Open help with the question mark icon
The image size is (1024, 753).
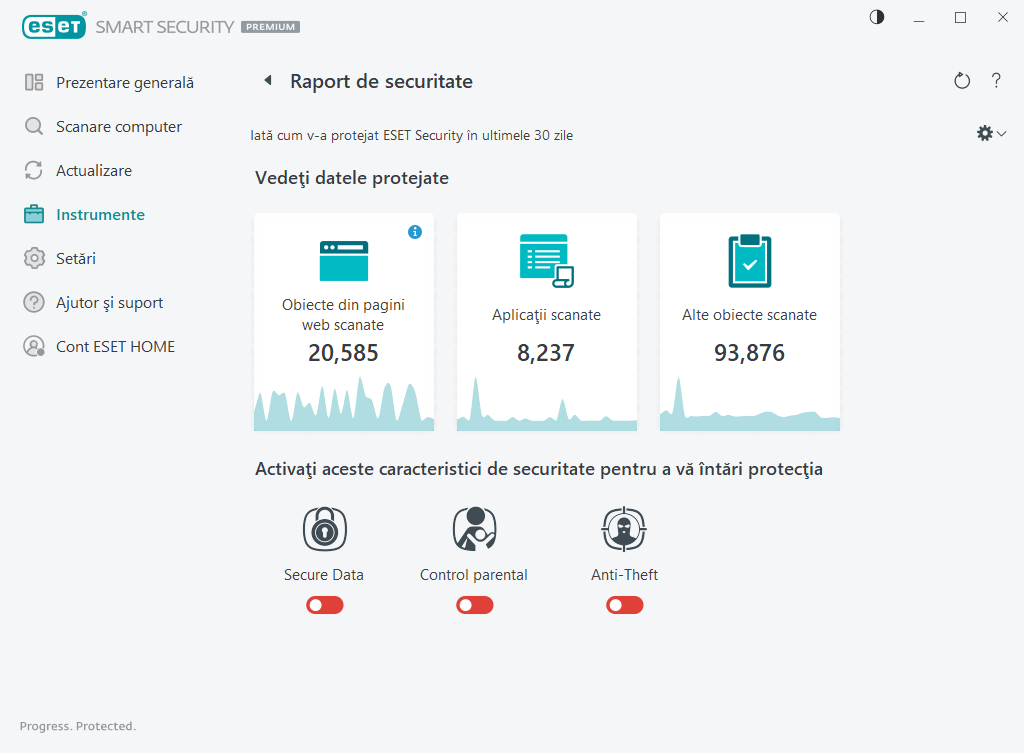996,81
